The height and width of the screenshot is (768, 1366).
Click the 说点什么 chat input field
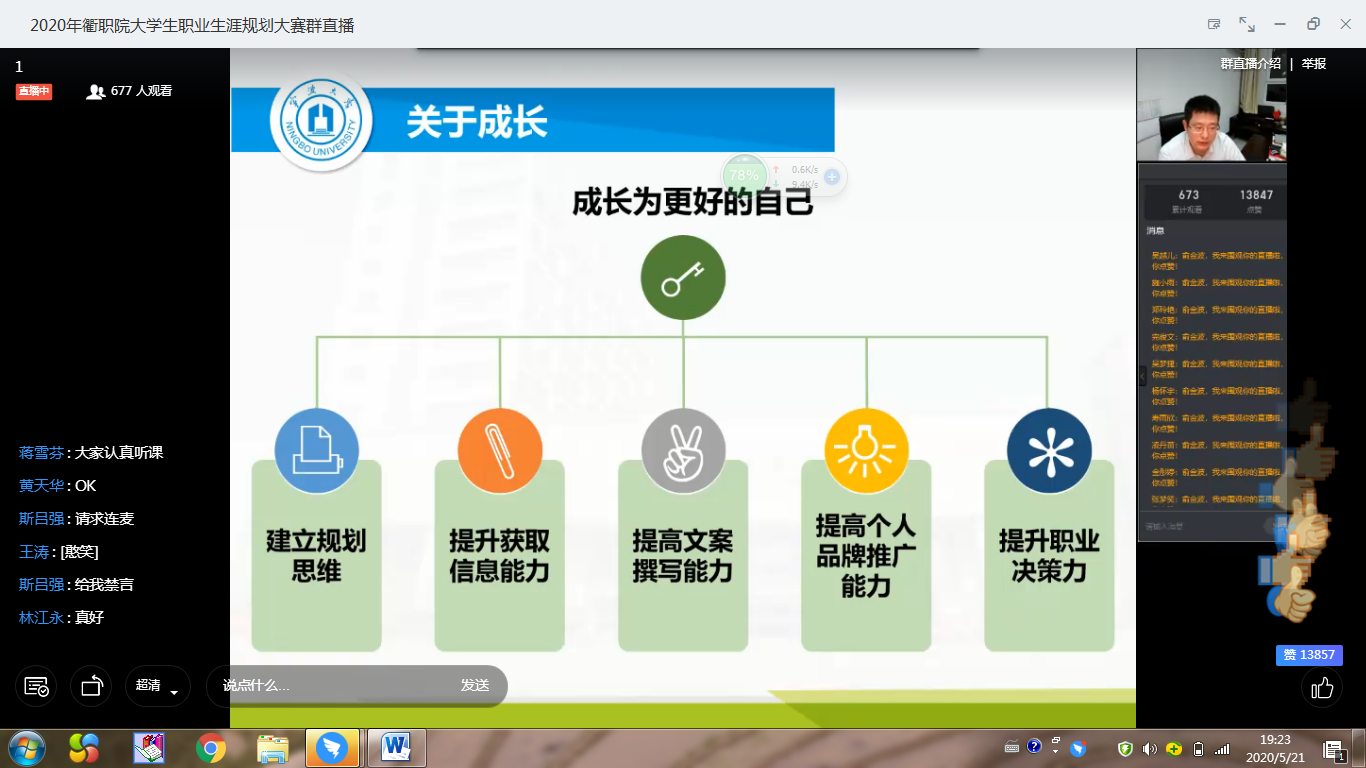(x=330, y=686)
